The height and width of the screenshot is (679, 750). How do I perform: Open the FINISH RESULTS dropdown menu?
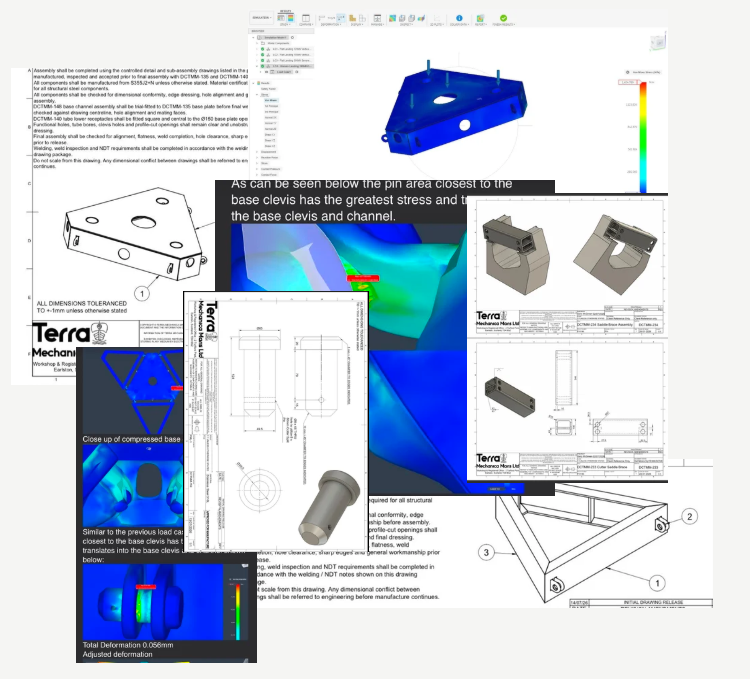[x=504, y=24]
